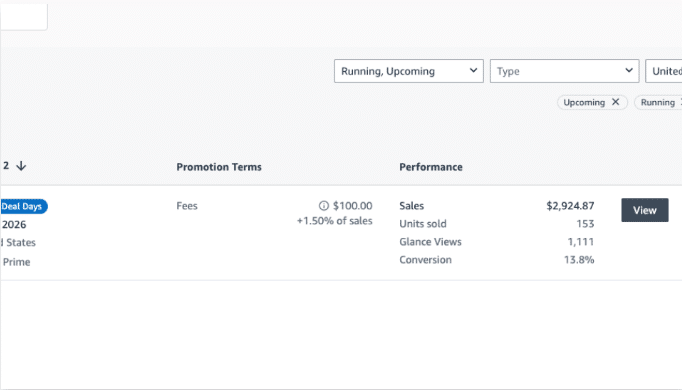The image size is (682, 390).
Task: Click the Units sold label
Action: coord(423,223)
